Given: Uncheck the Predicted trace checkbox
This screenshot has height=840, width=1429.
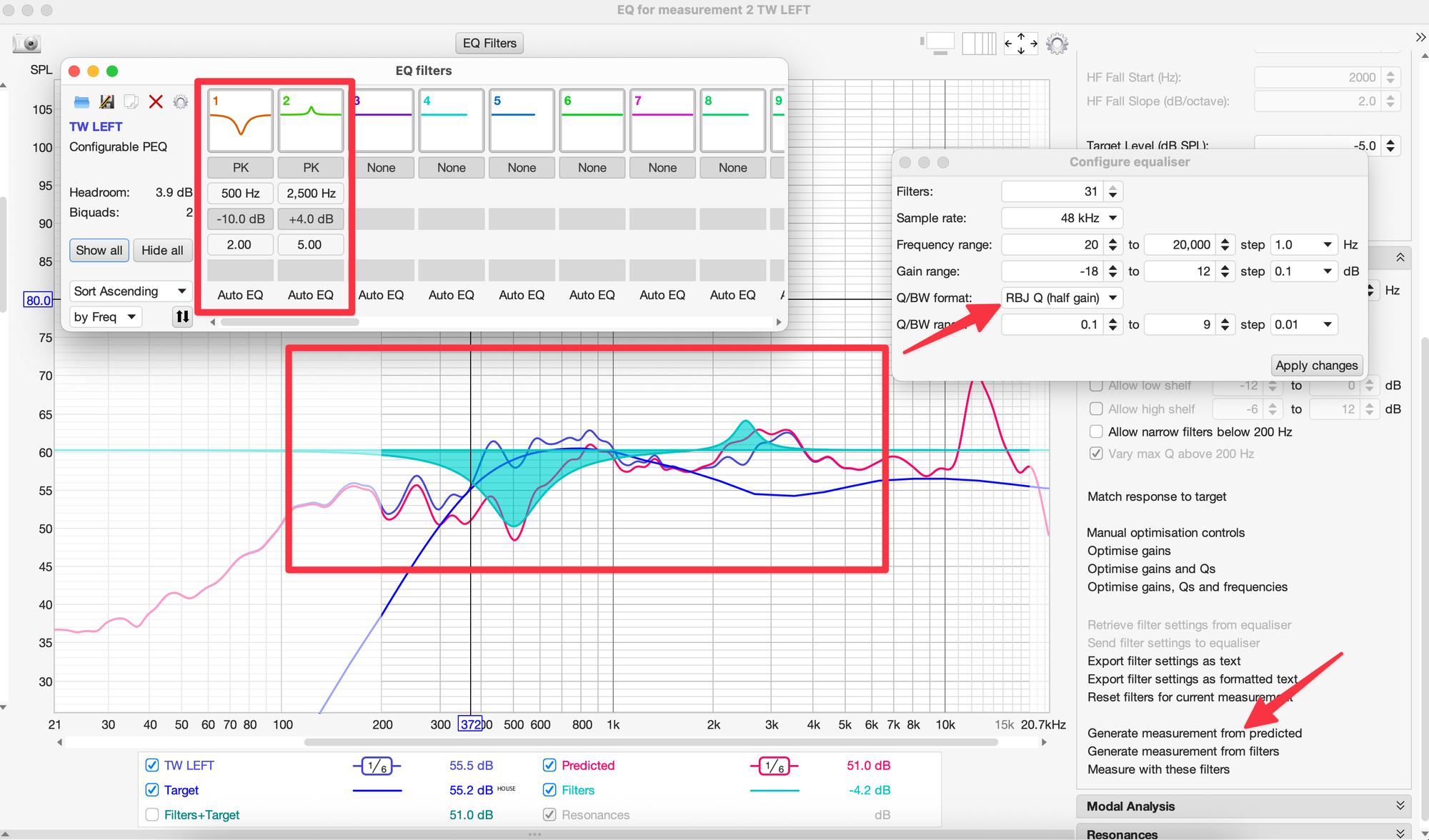Looking at the screenshot, I should (x=549, y=765).
